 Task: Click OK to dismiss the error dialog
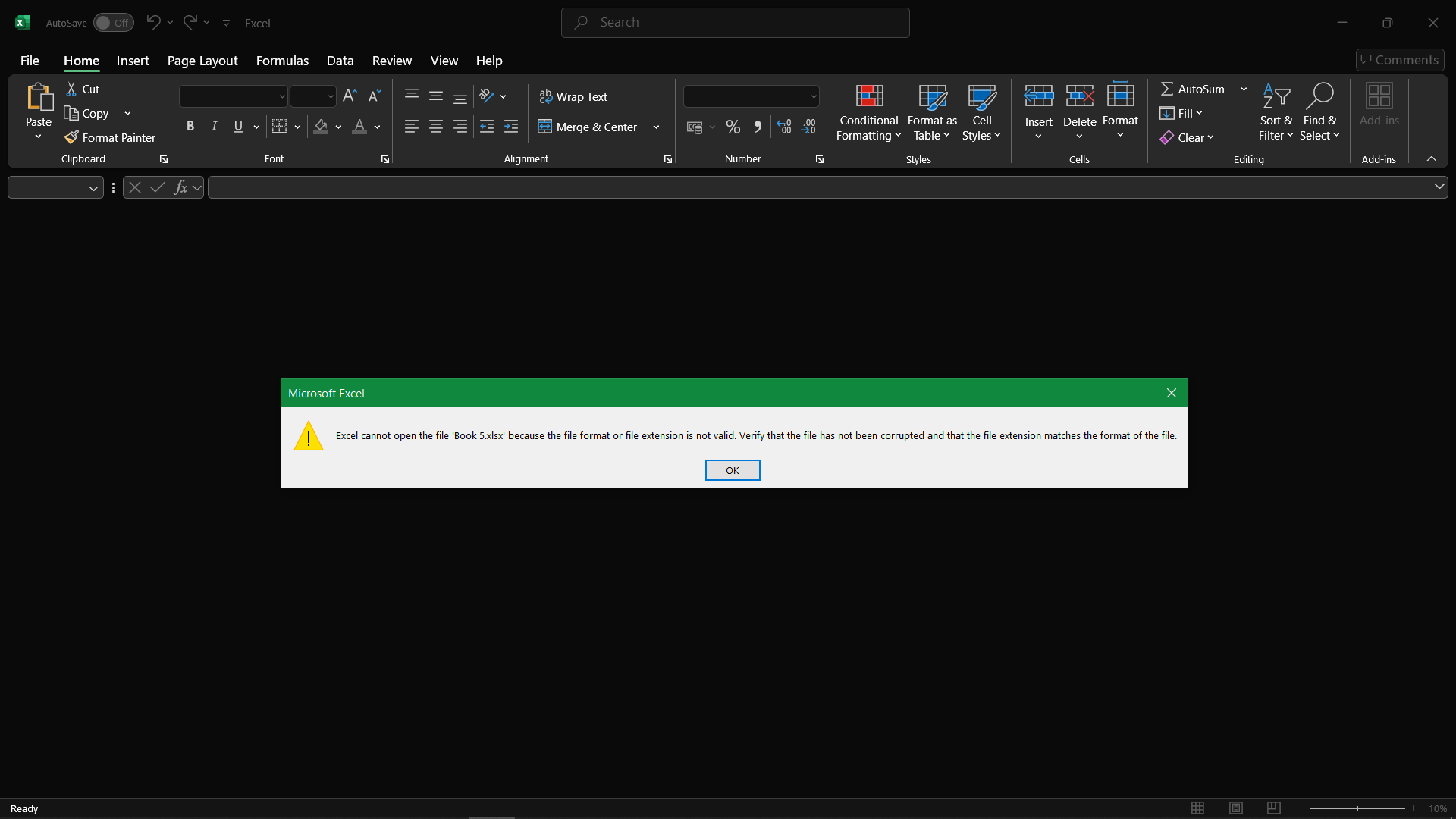(732, 470)
